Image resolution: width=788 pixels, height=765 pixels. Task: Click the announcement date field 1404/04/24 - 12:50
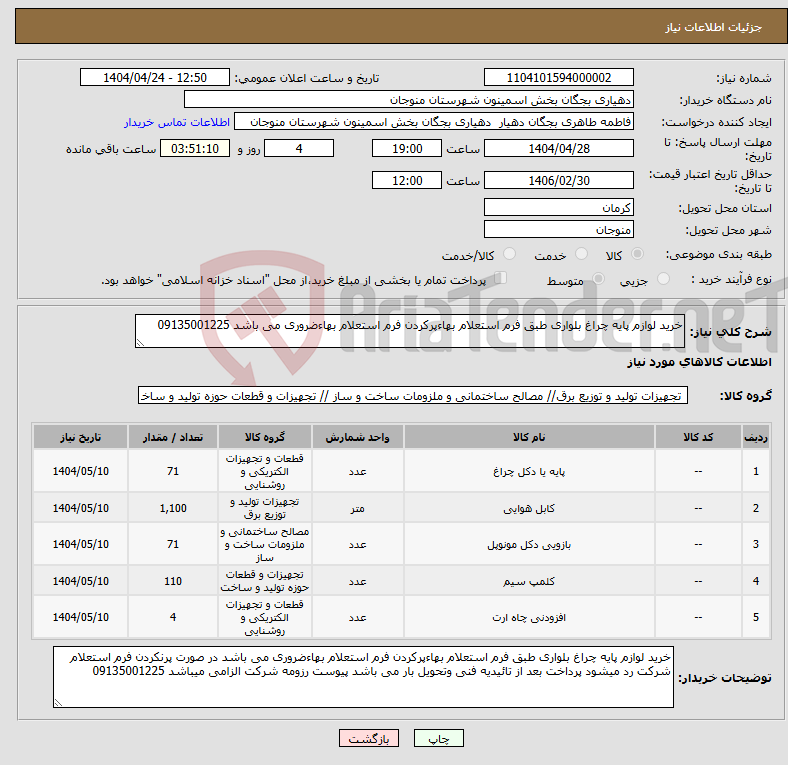click(155, 77)
